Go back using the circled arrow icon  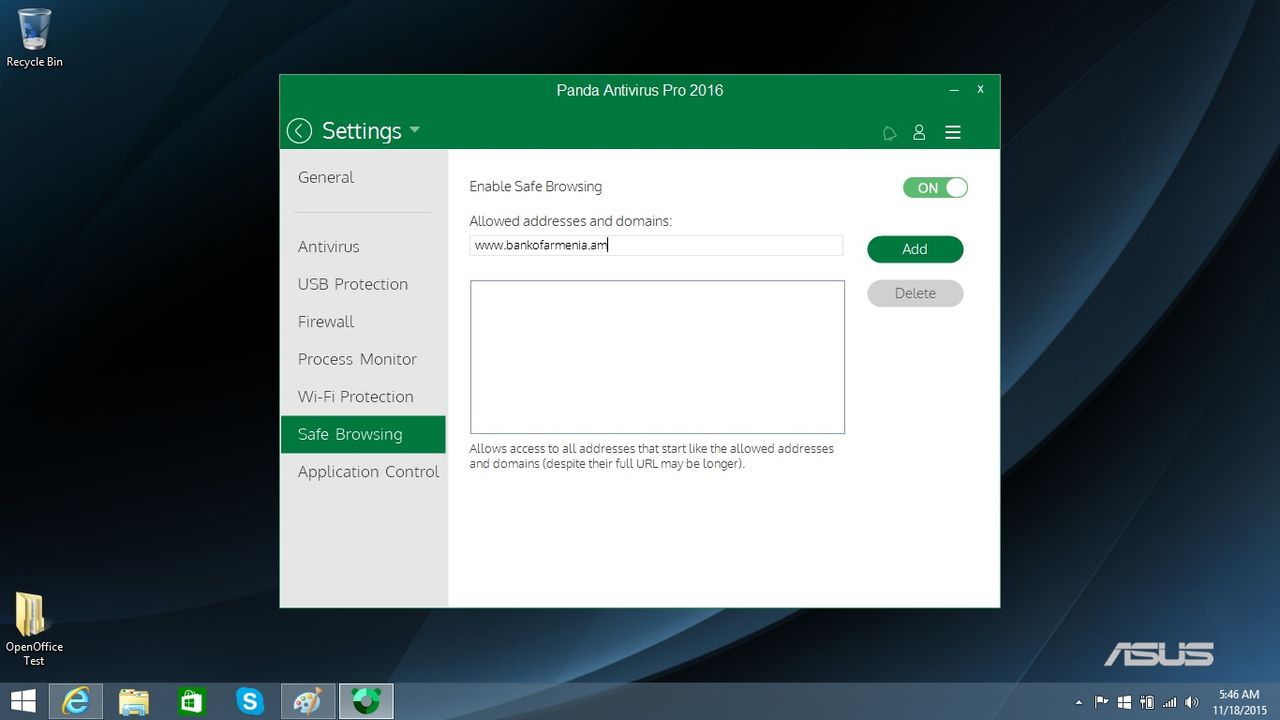click(x=299, y=131)
